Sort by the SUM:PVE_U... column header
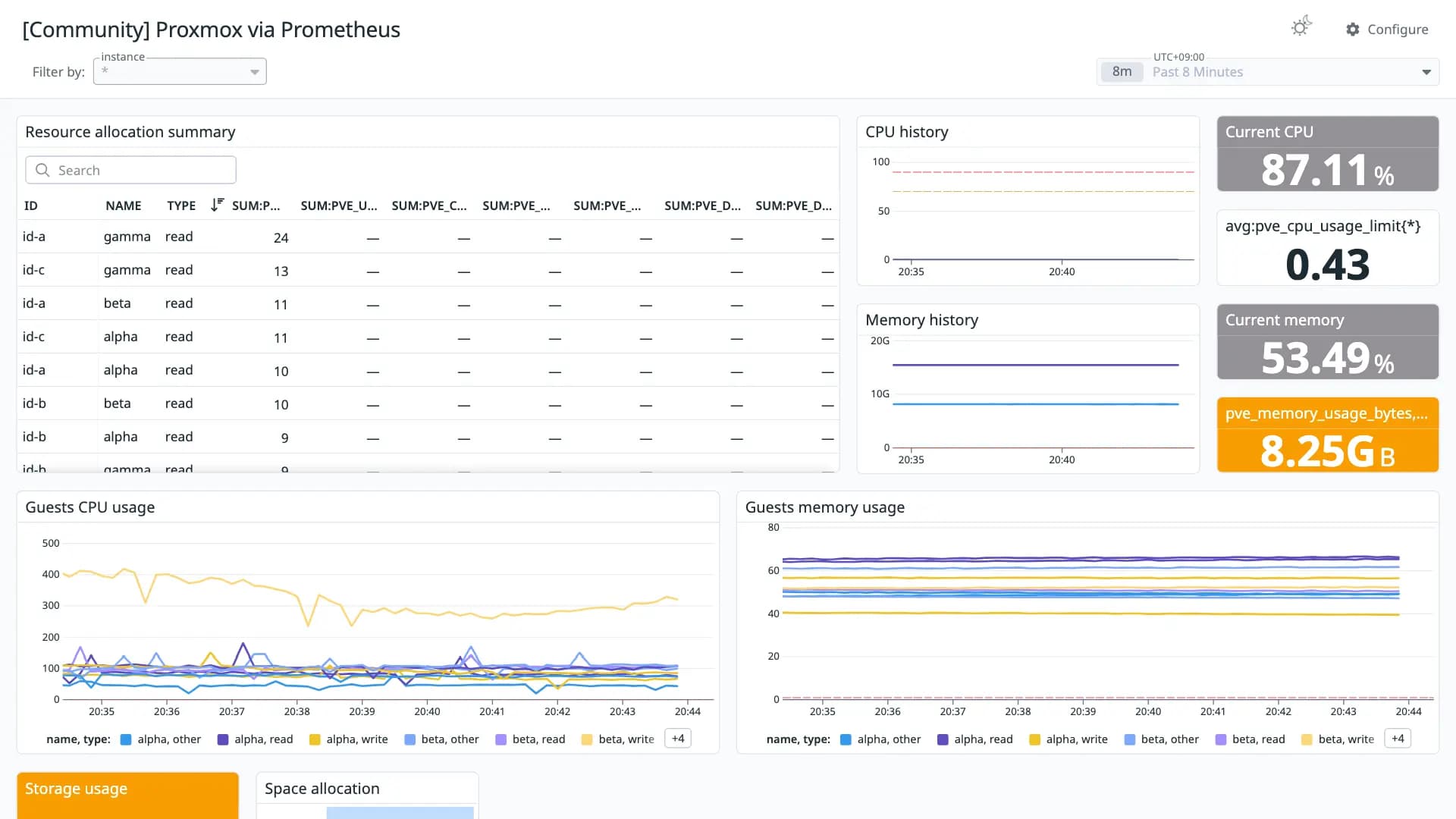Image resolution: width=1456 pixels, height=819 pixels. click(338, 206)
